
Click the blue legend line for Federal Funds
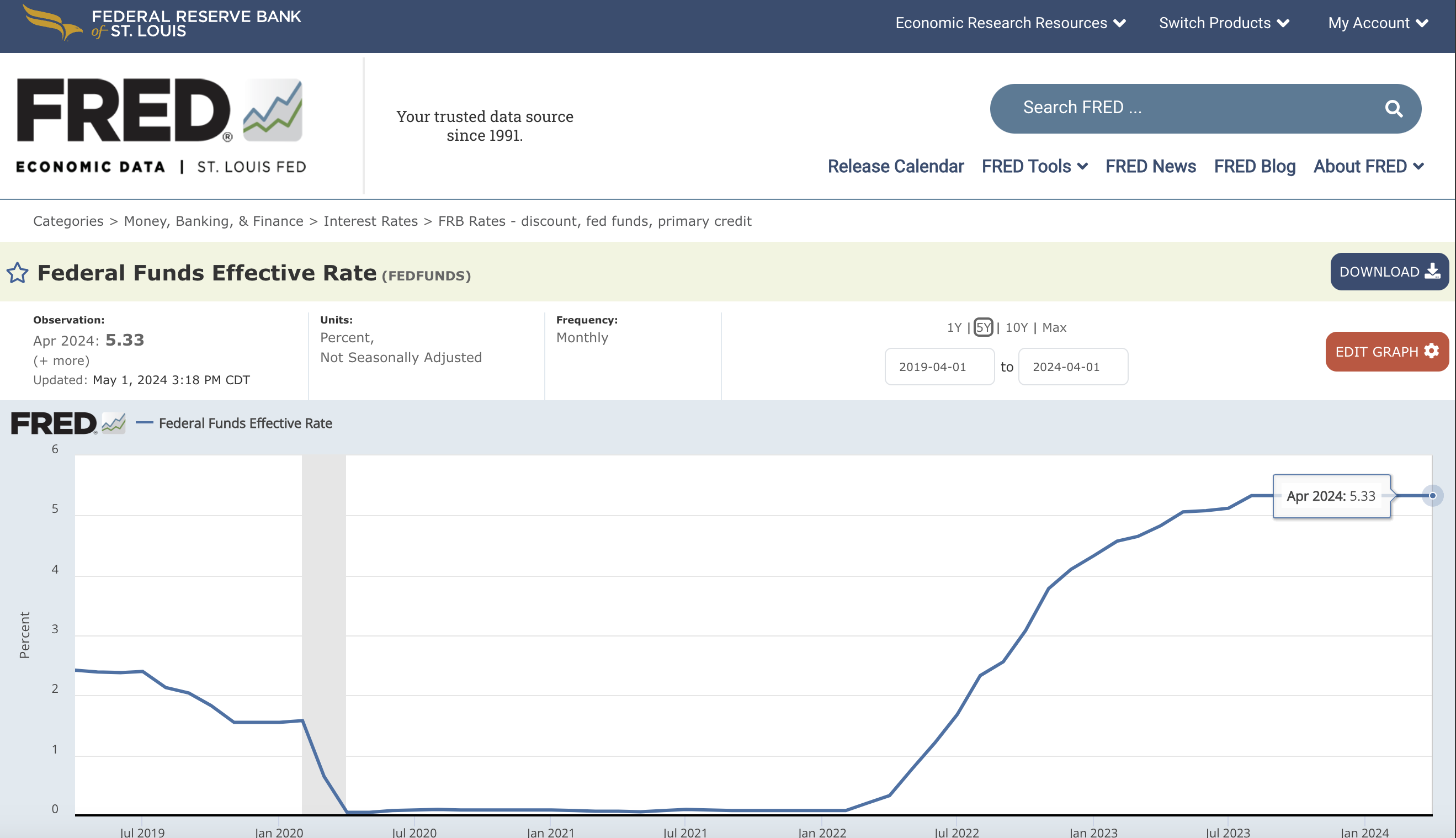click(145, 423)
